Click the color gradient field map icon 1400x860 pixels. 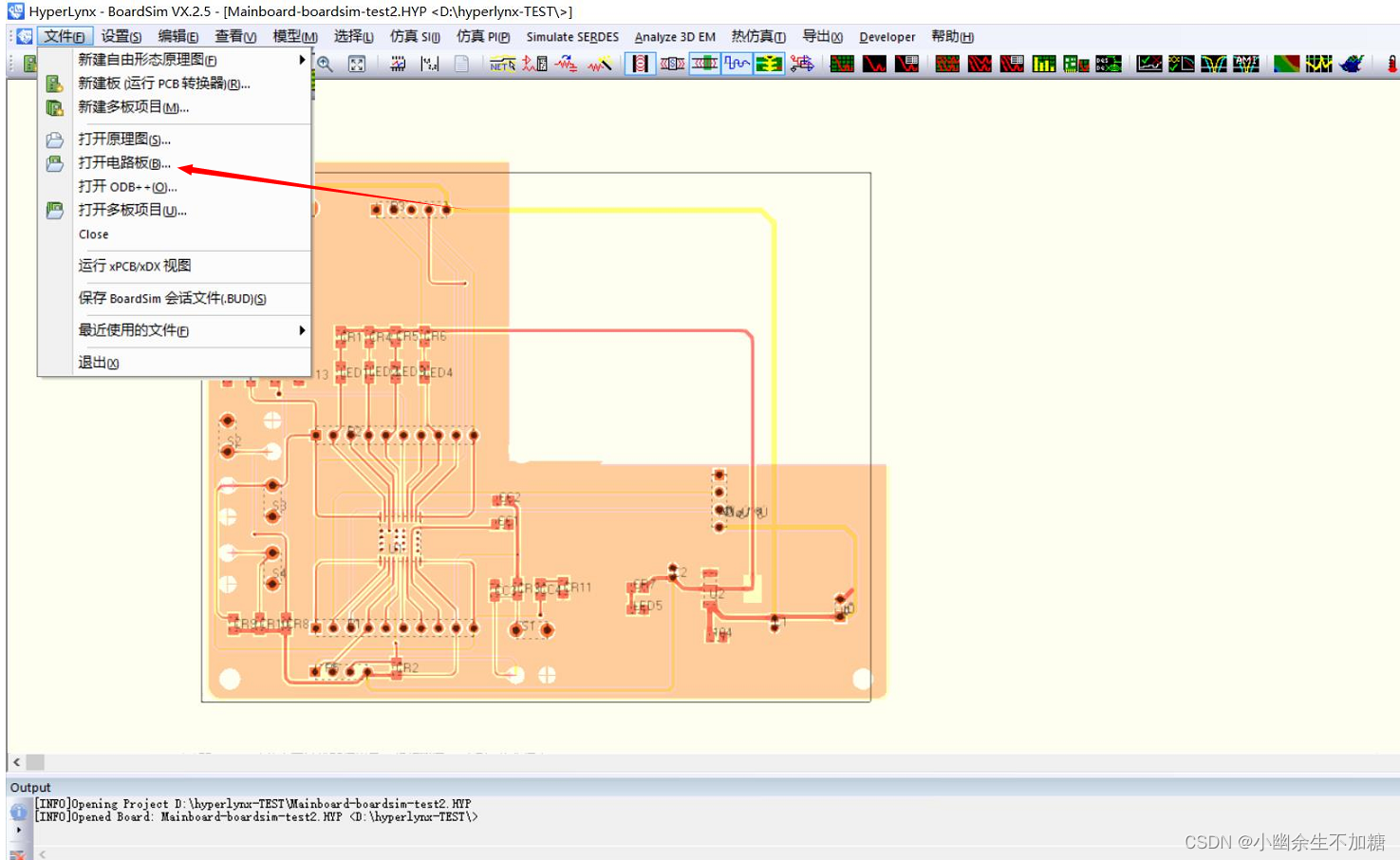click(x=1287, y=64)
